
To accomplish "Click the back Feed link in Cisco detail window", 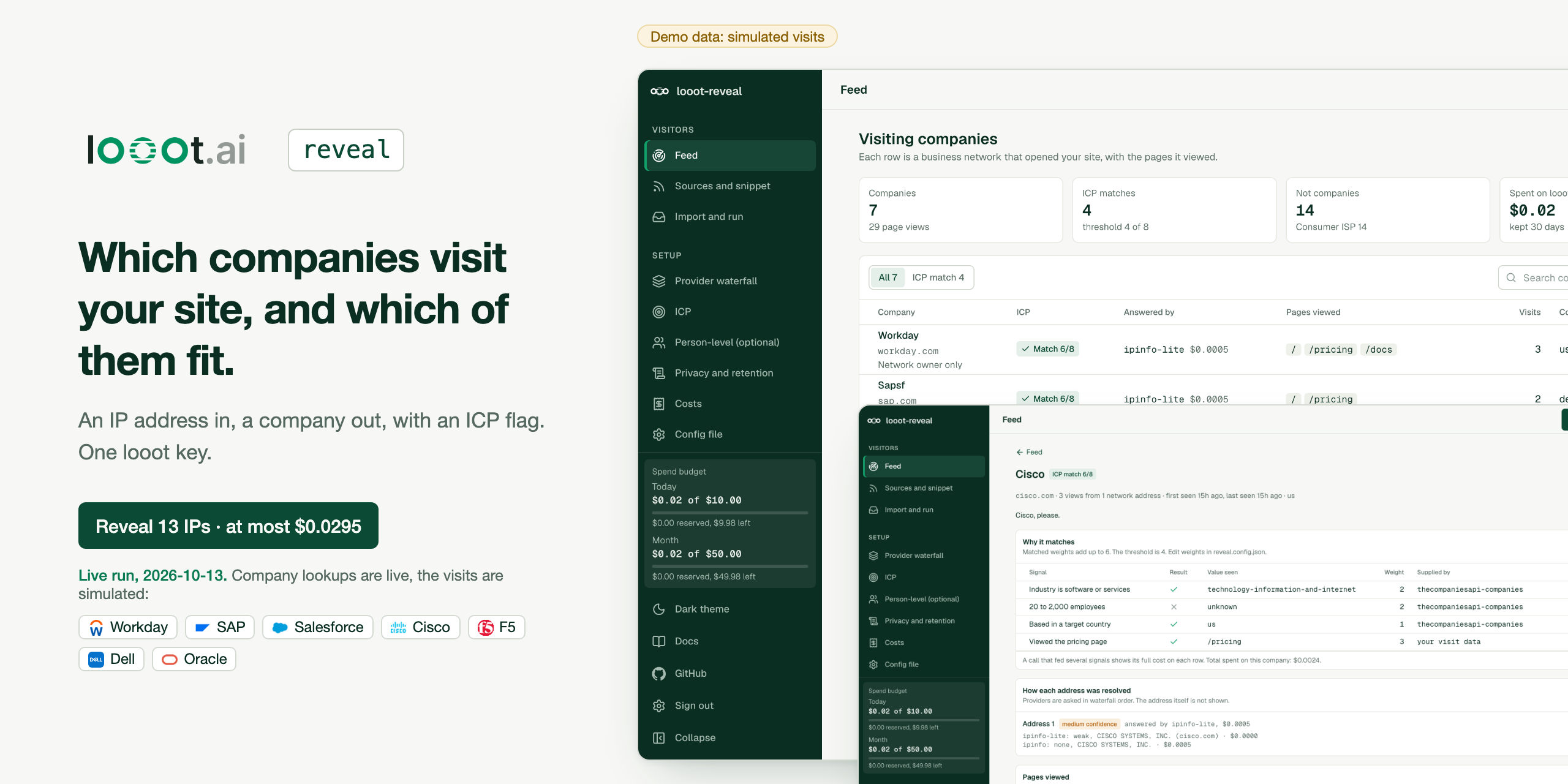I will [1029, 452].
